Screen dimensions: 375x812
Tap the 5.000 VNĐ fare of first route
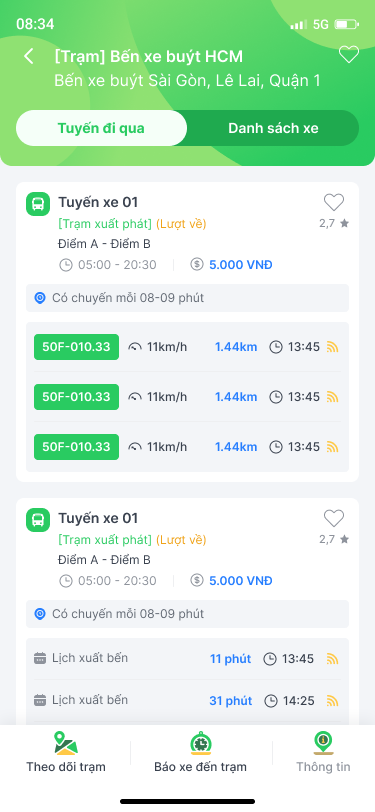pos(241,265)
